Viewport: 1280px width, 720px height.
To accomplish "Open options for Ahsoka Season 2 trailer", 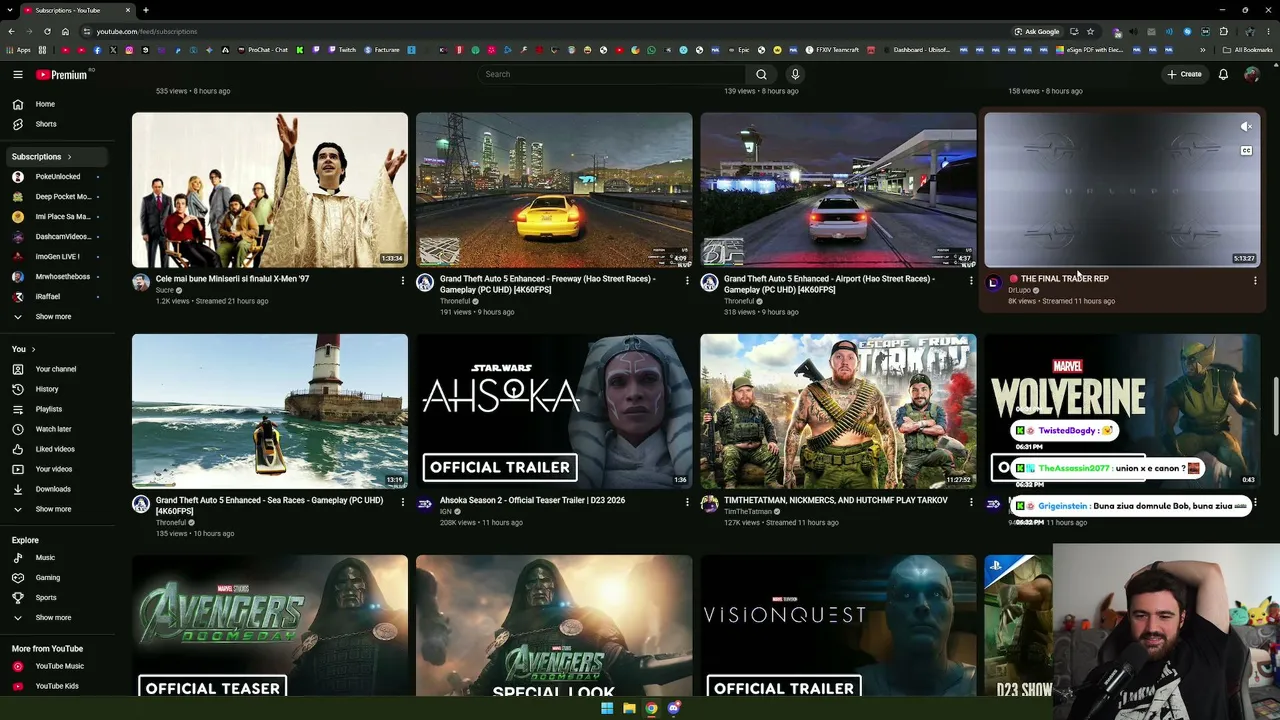I will (x=687, y=502).
